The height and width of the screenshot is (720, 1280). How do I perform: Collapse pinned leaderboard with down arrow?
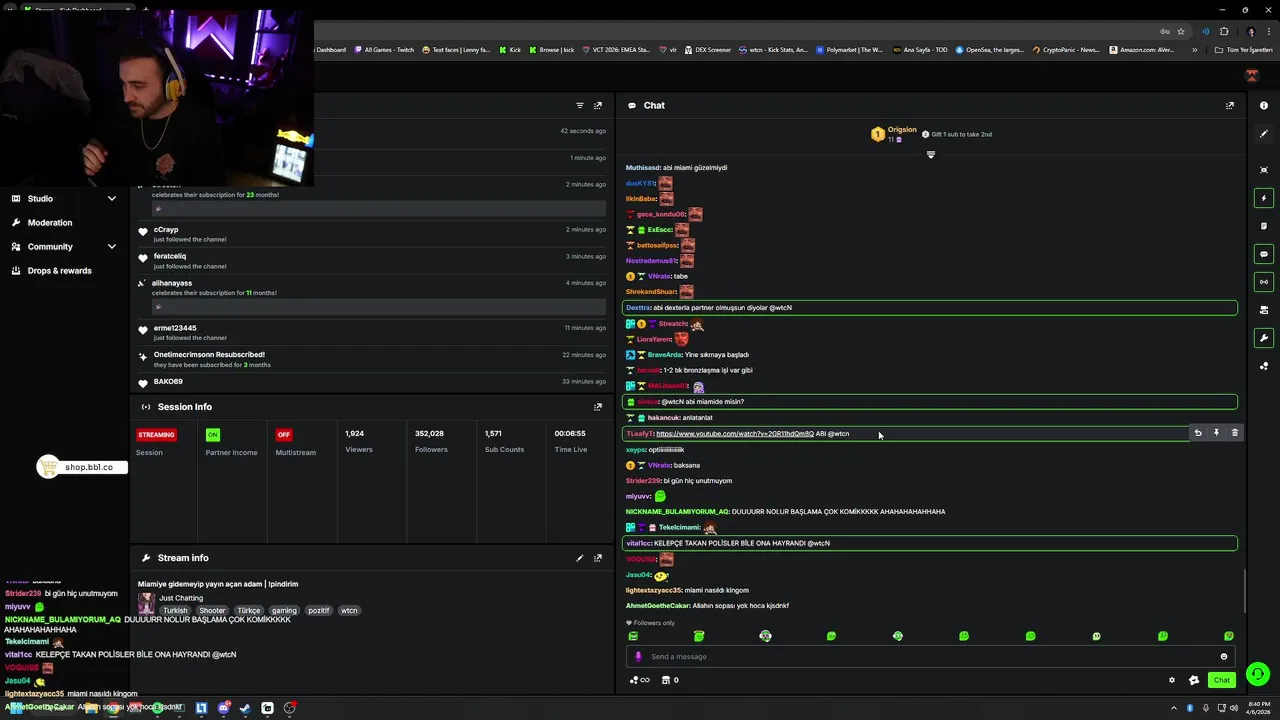coord(931,155)
